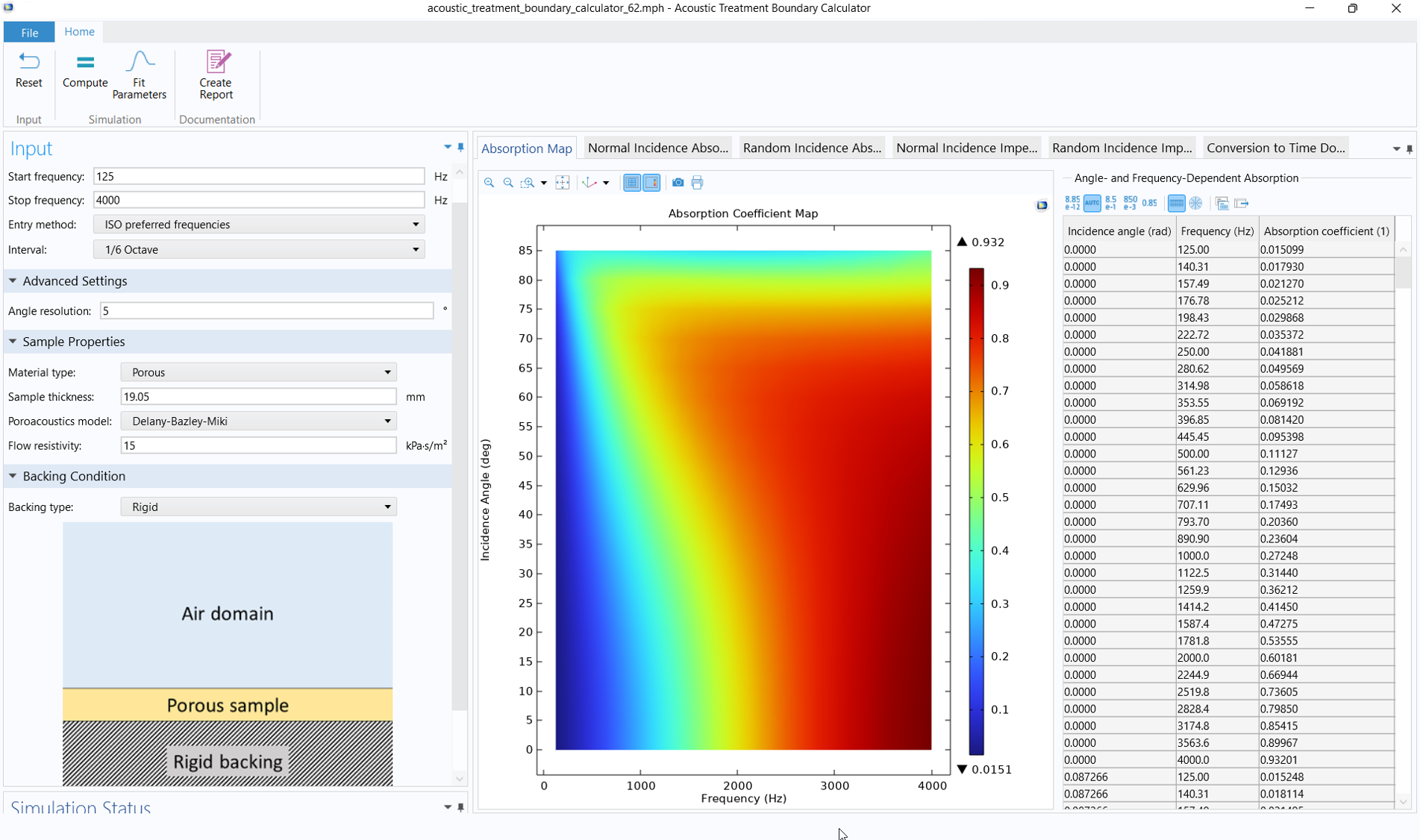
Task: Zoom out of the absorption plot
Action: [508, 183]
